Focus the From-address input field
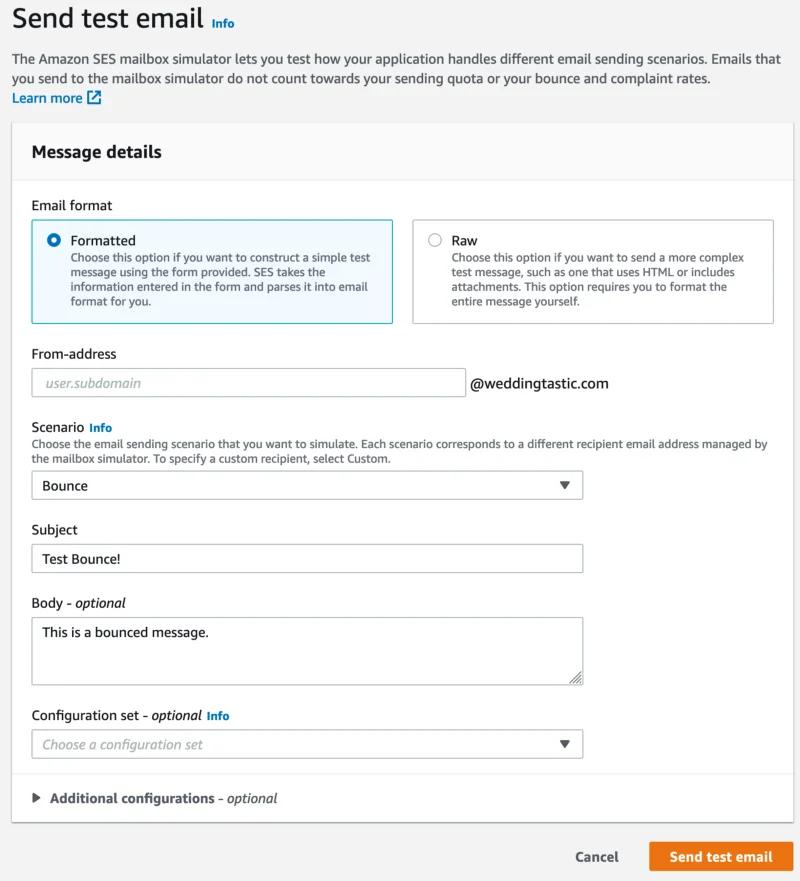This screenshot has height=881, width=800. coord(248,383)
